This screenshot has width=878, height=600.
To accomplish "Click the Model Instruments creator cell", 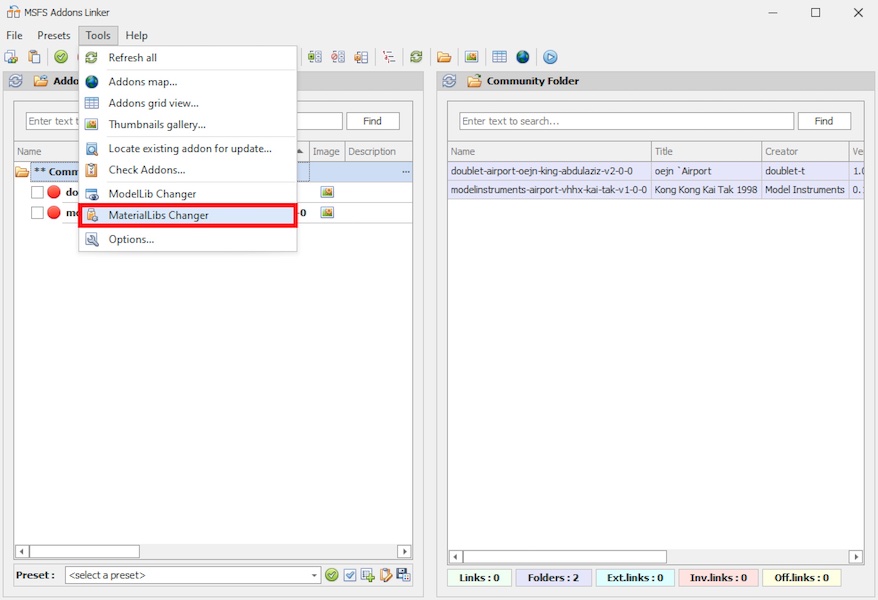I will [x=805, y=190].
